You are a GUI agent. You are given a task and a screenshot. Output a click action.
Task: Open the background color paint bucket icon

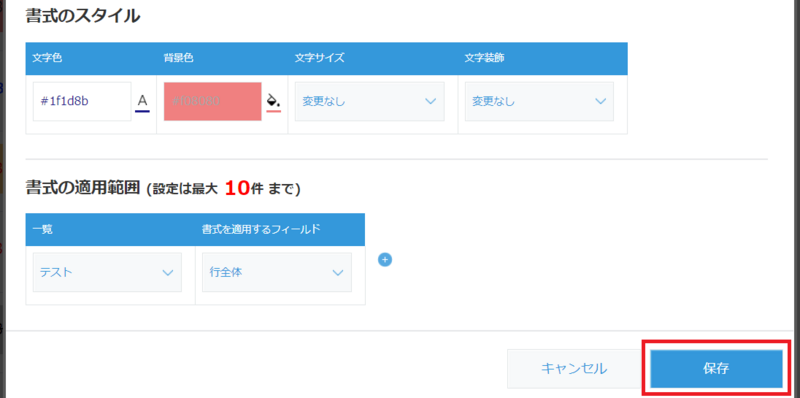pos(274,102)
